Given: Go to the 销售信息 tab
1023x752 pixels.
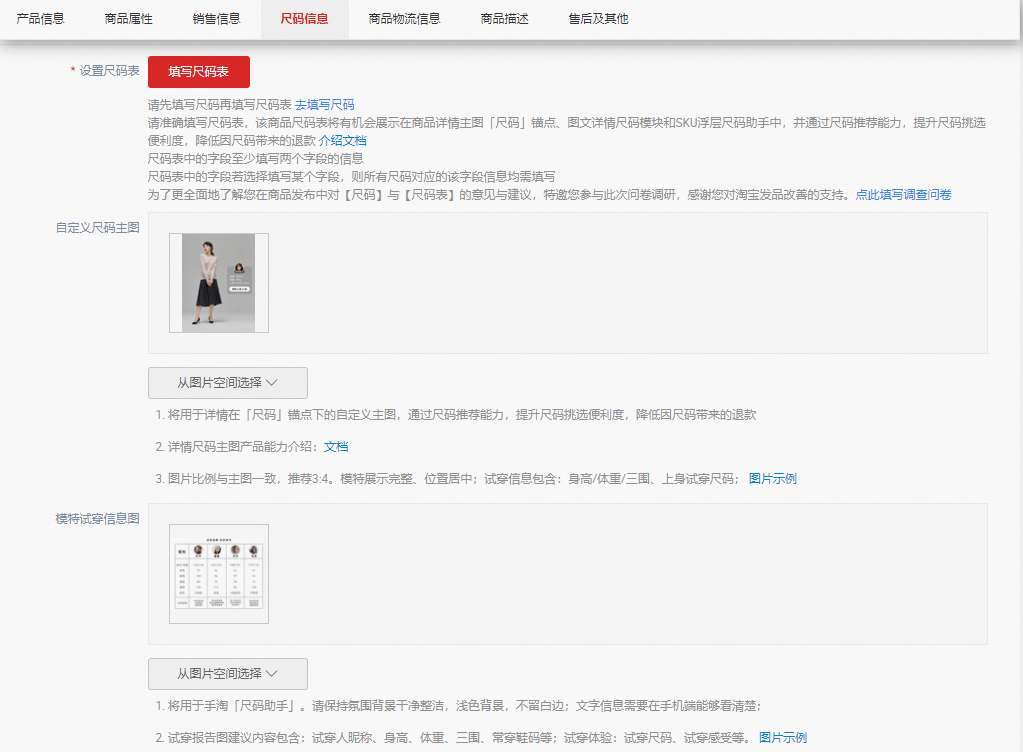Looking at the screenshot, I should [x=217, y=19].
